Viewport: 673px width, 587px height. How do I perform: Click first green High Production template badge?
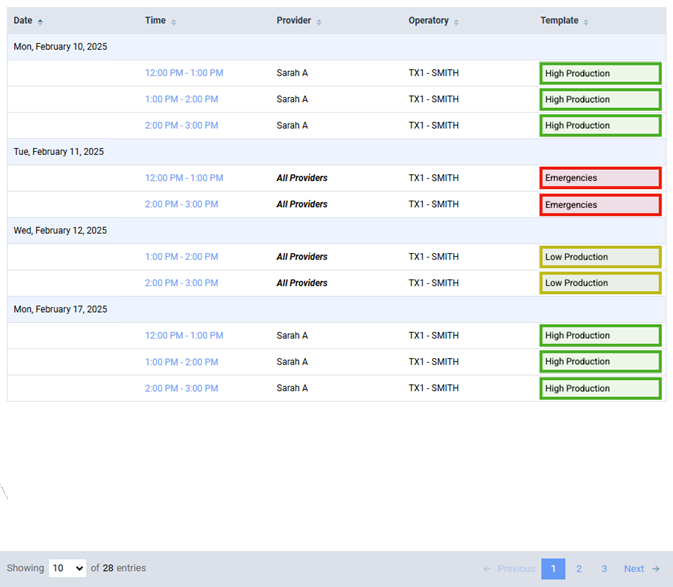tap(600, 73)
